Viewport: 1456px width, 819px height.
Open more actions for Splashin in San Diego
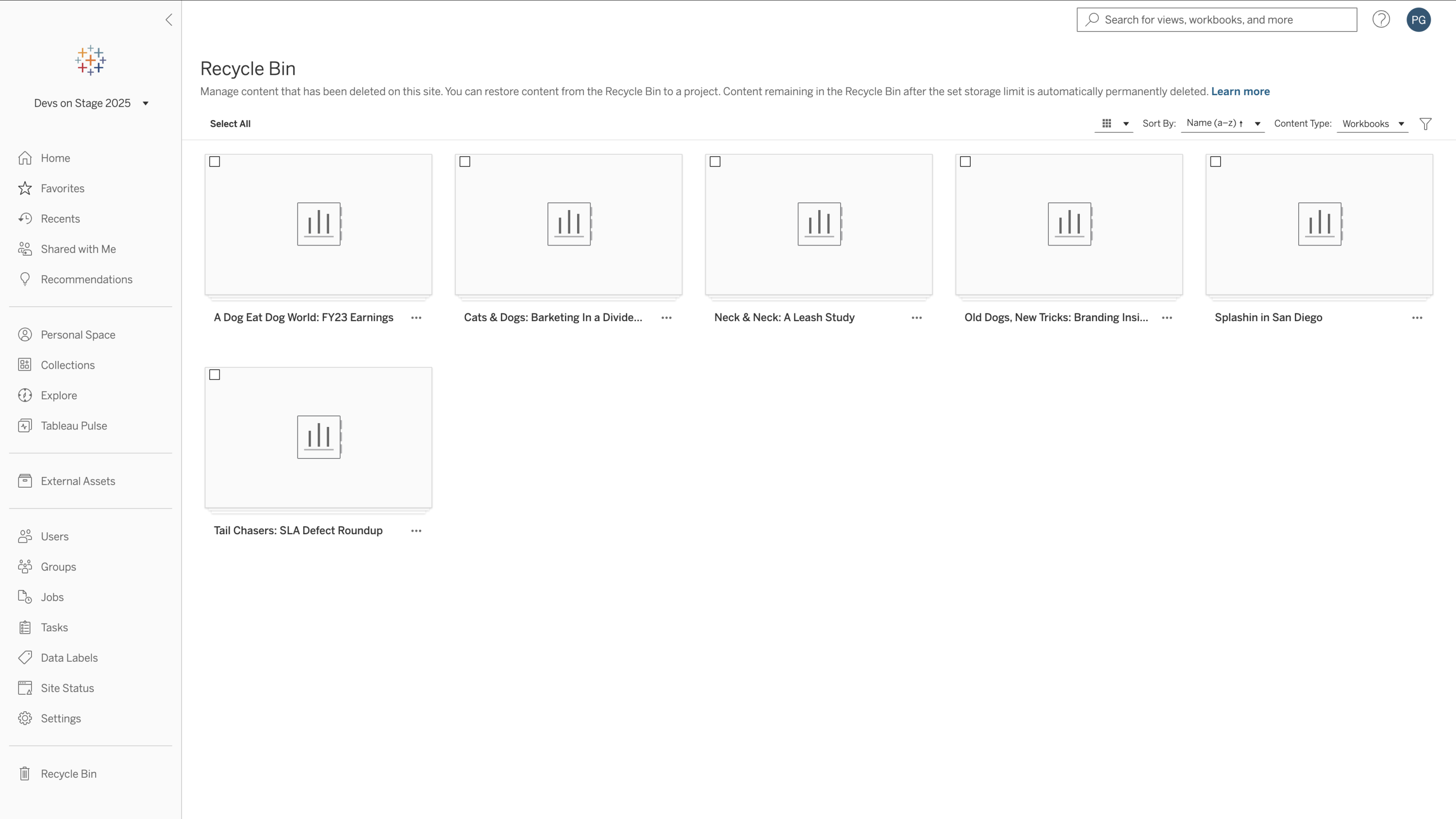pyautogui.click(x=1417, y=318)
